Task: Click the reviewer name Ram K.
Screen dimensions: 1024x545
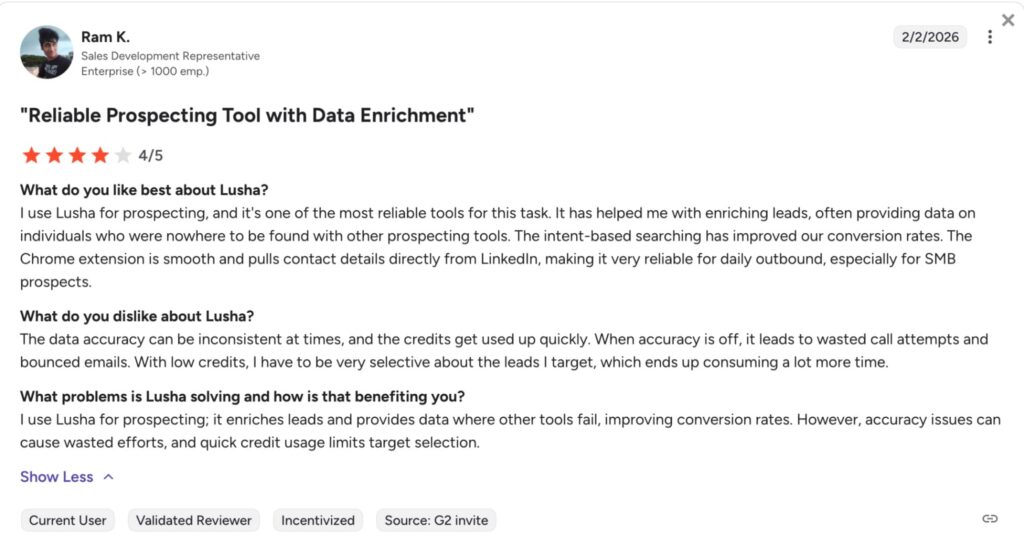Action: click(x=105, y=37)
